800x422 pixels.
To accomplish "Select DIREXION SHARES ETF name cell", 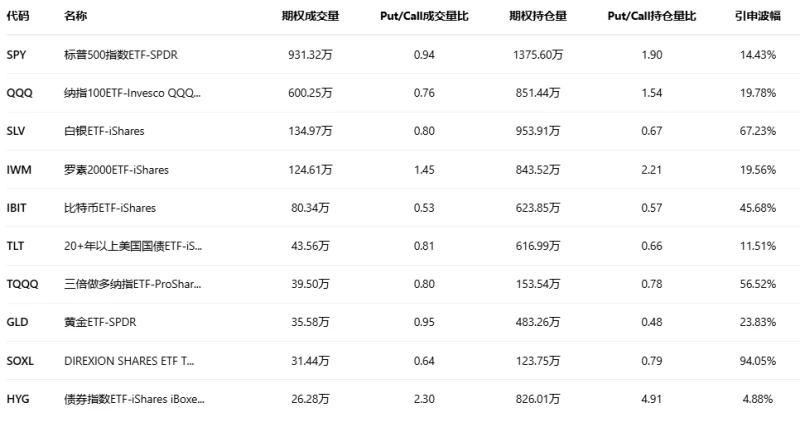I will (x=129, y=360).
